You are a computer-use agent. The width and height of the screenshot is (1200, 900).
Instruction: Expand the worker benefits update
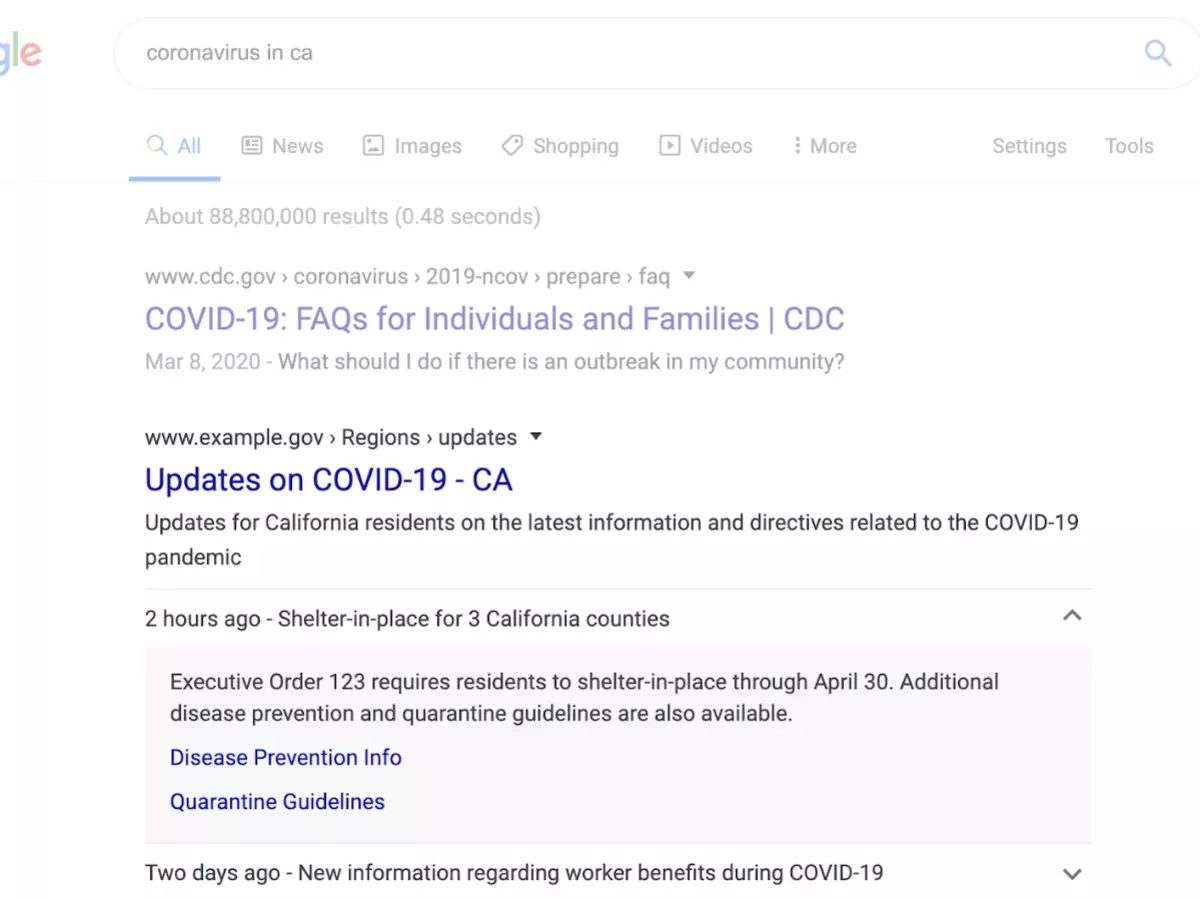tap(1072, 872)
